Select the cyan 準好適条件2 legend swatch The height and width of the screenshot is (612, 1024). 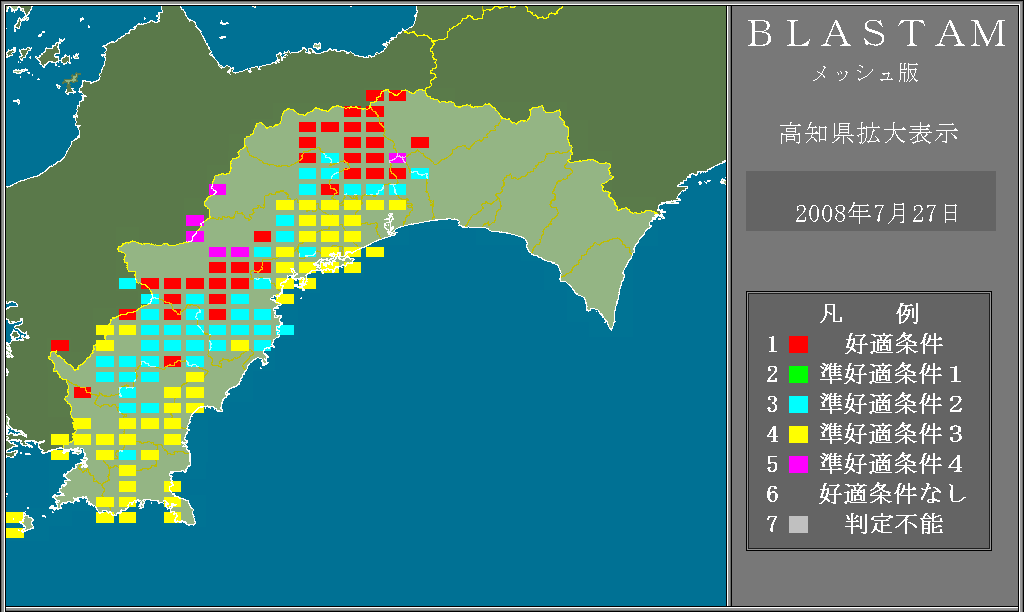(798, 405)
